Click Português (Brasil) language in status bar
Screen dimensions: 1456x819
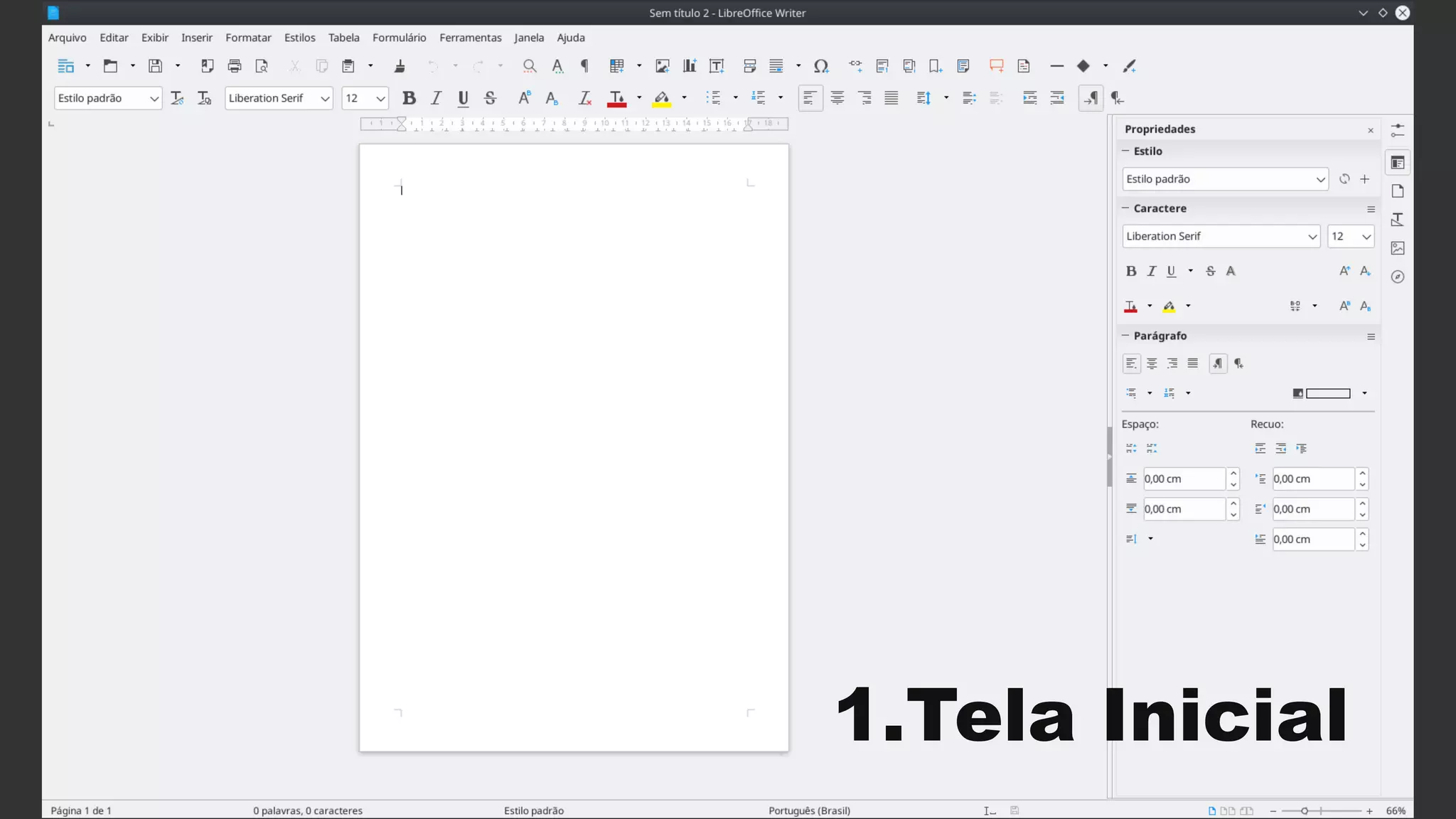click(x=809, y=810)
